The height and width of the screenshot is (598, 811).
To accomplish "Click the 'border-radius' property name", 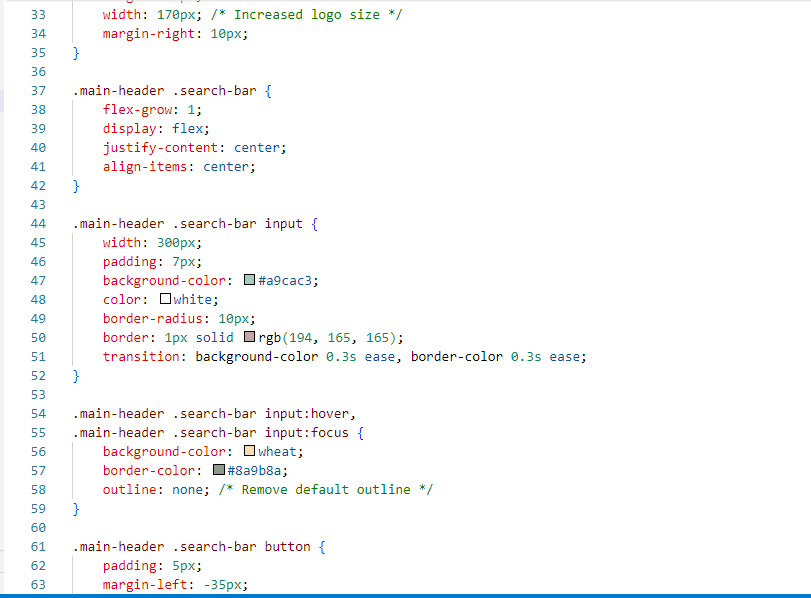I will coord(153,319).
